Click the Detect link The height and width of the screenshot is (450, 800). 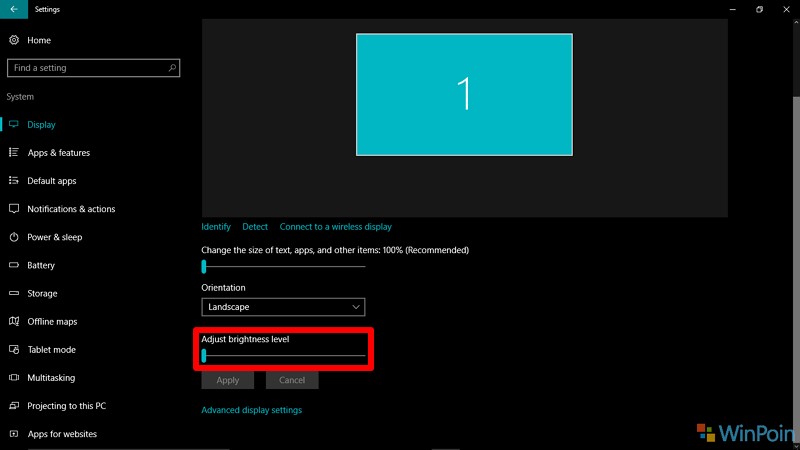click(x=255, y=227)
